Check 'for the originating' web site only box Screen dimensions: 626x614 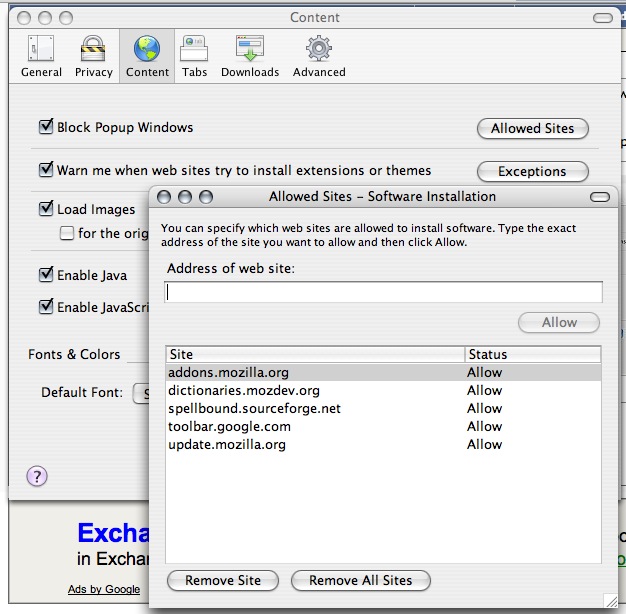click(x=67, y=233)
